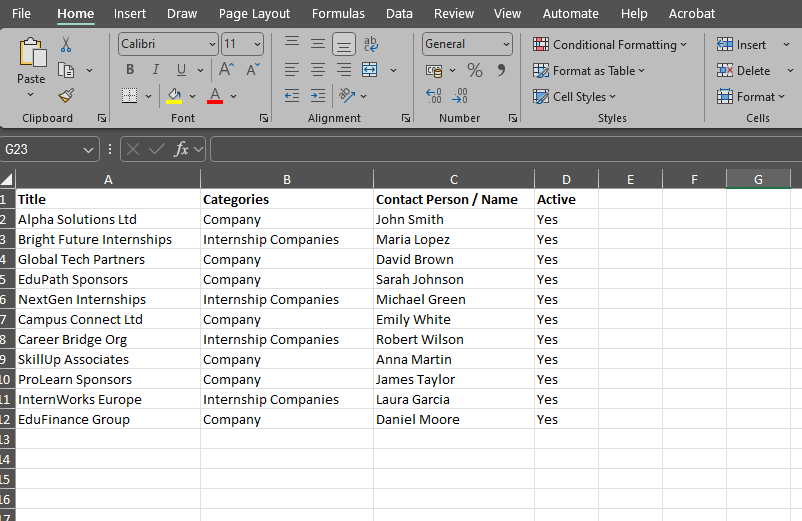The image size is (802, 521).
Task: Switch to the Page Layout tab
Action: (x=254, y=14)
